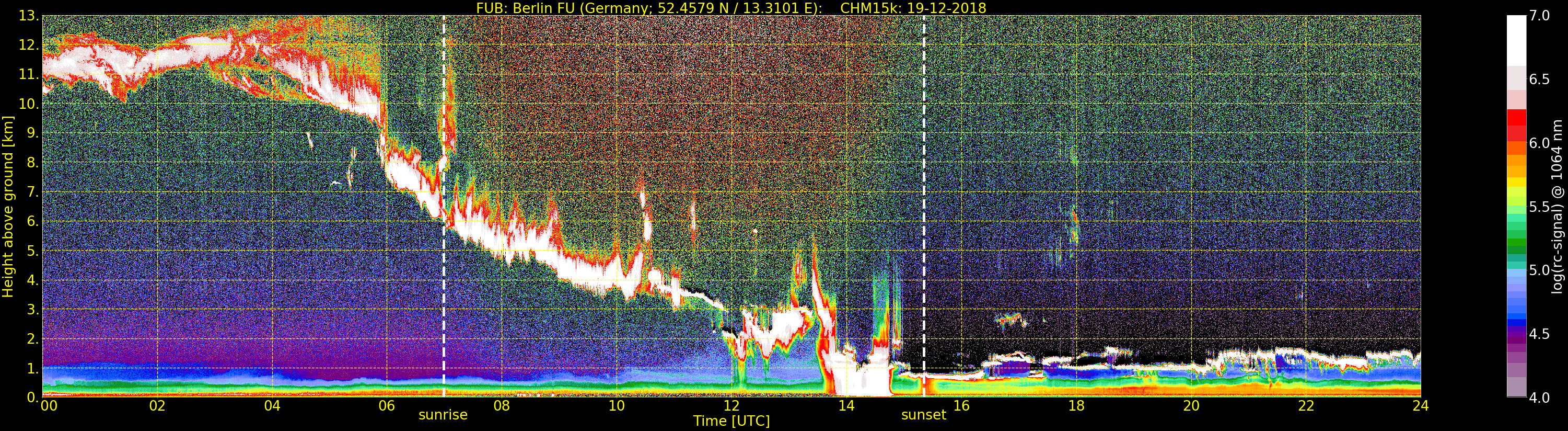Click the height axis tick label 4 km

point(32,280)
